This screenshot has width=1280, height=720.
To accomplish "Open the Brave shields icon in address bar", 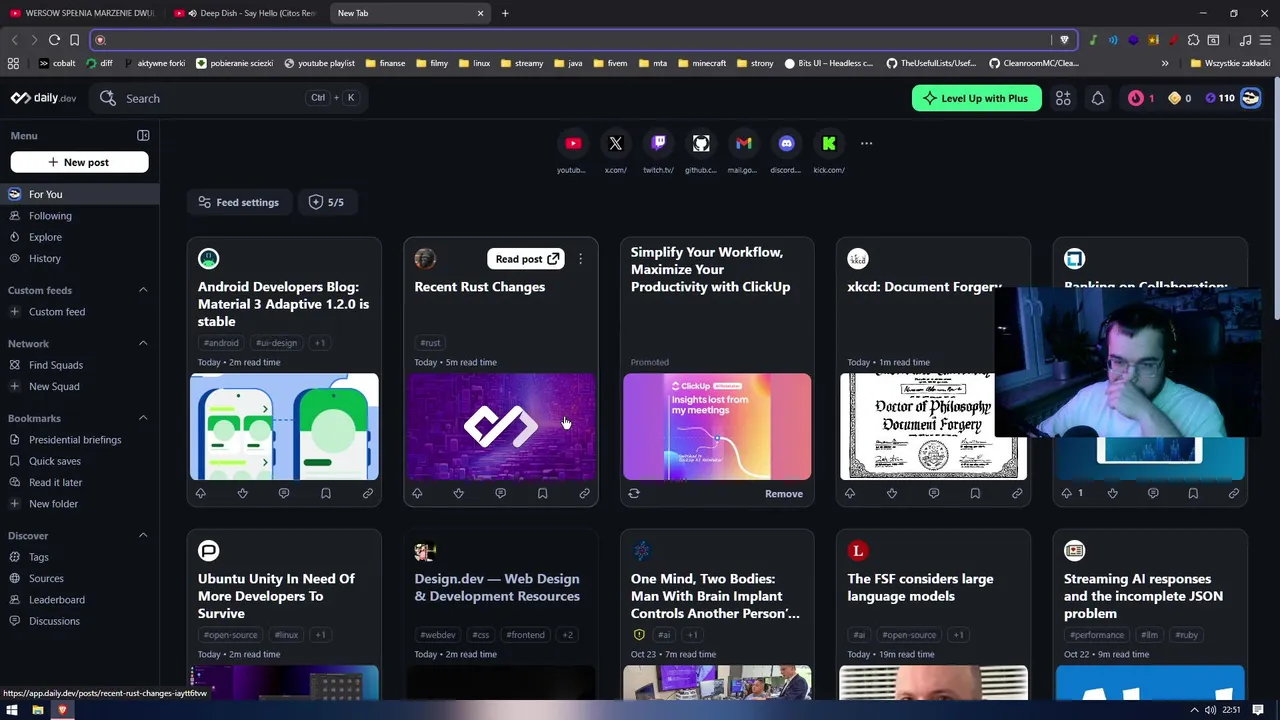I will tap(1064, 40).
